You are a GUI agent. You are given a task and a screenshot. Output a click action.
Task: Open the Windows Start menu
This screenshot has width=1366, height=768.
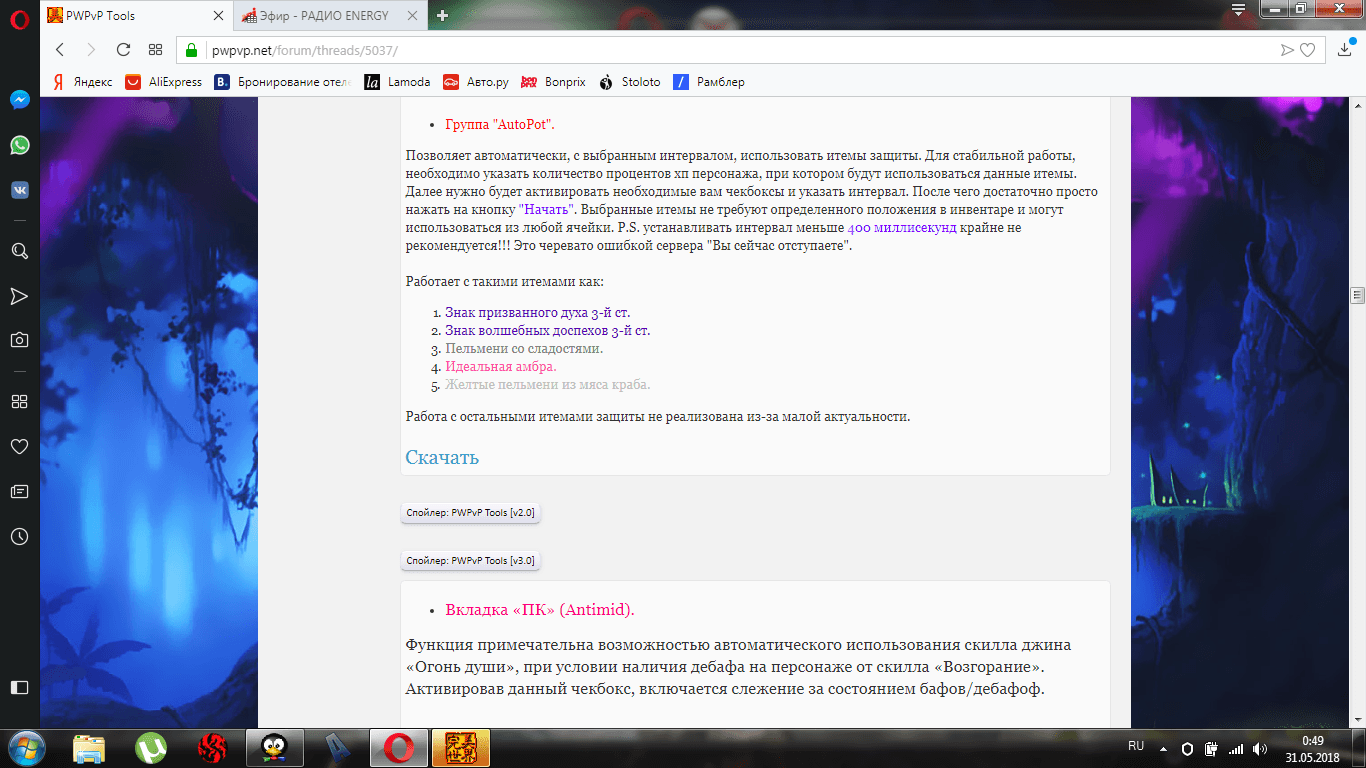pos(24,747)
